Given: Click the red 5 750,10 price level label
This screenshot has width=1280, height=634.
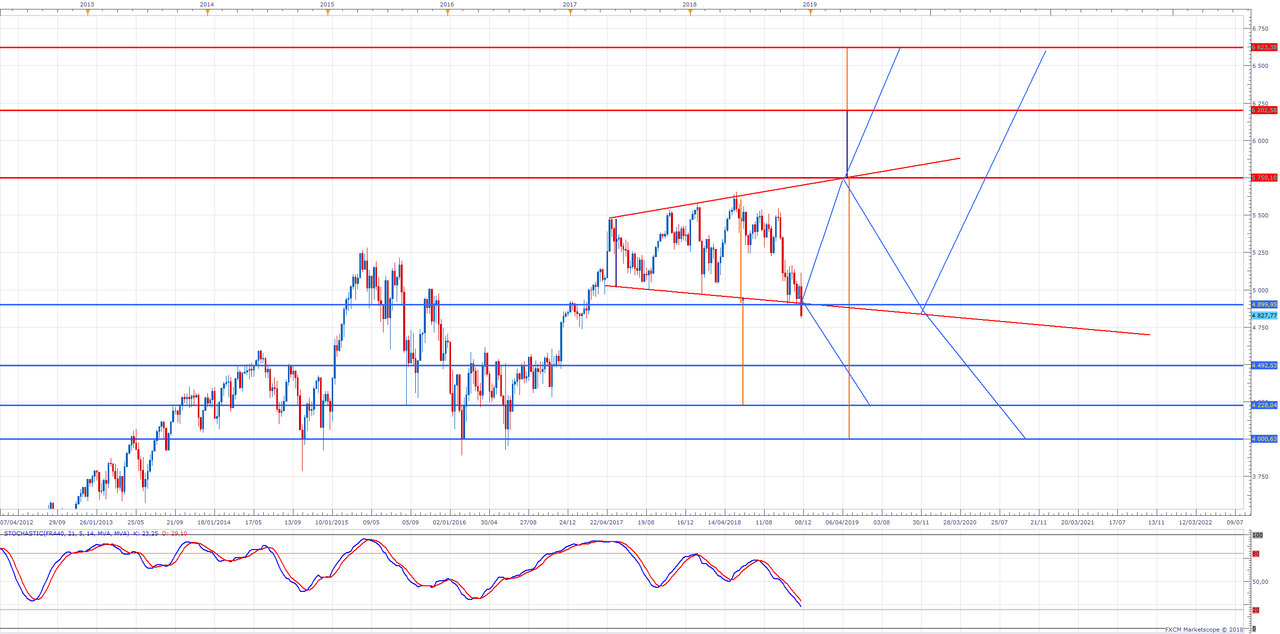Looking at the screenshot, I should [1264, 178].
